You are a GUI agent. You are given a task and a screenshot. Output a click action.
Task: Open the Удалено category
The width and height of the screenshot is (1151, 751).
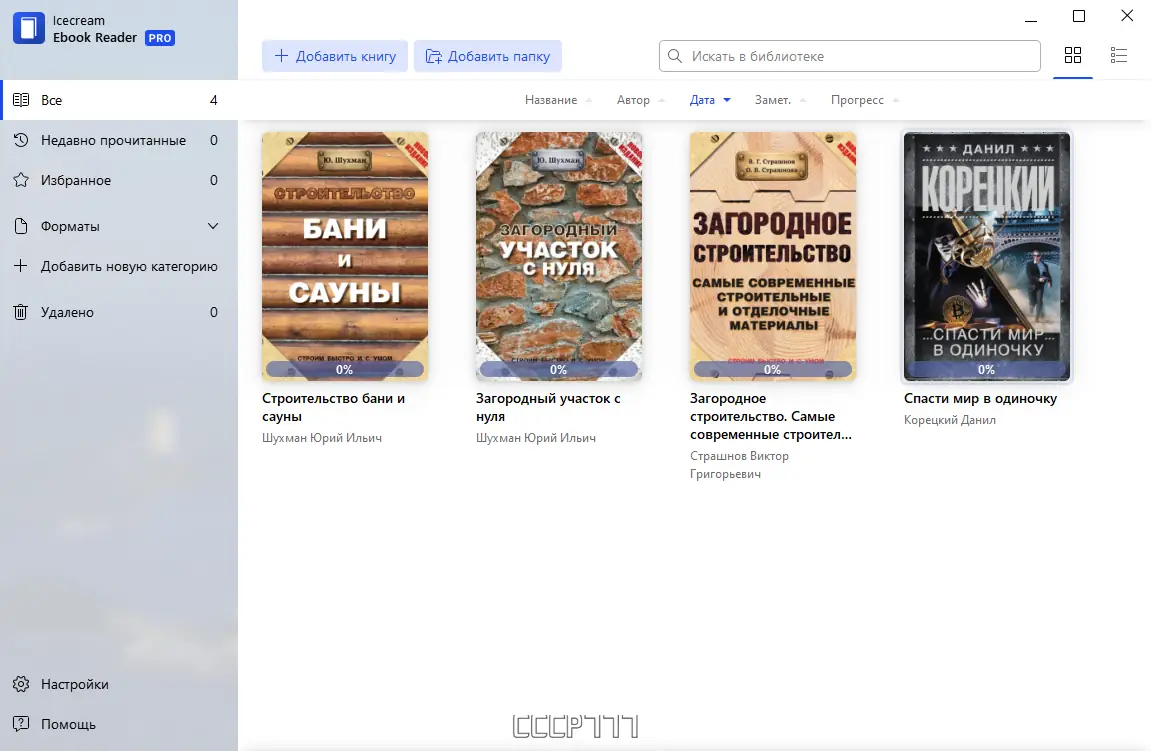tap(119, 312)
